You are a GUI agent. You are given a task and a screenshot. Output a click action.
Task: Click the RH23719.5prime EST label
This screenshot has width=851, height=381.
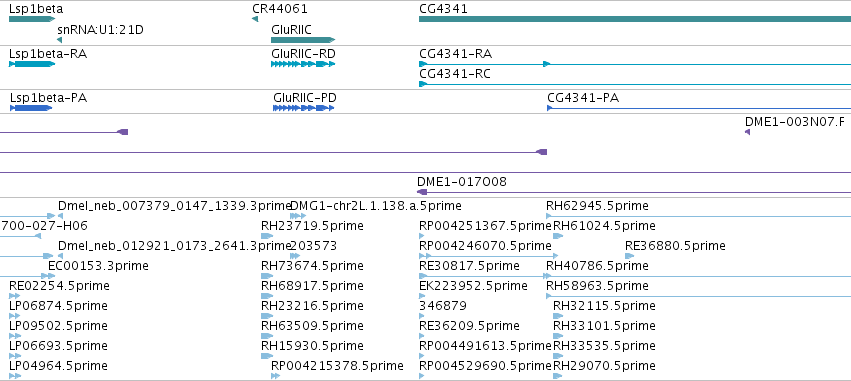click(312, 226)
